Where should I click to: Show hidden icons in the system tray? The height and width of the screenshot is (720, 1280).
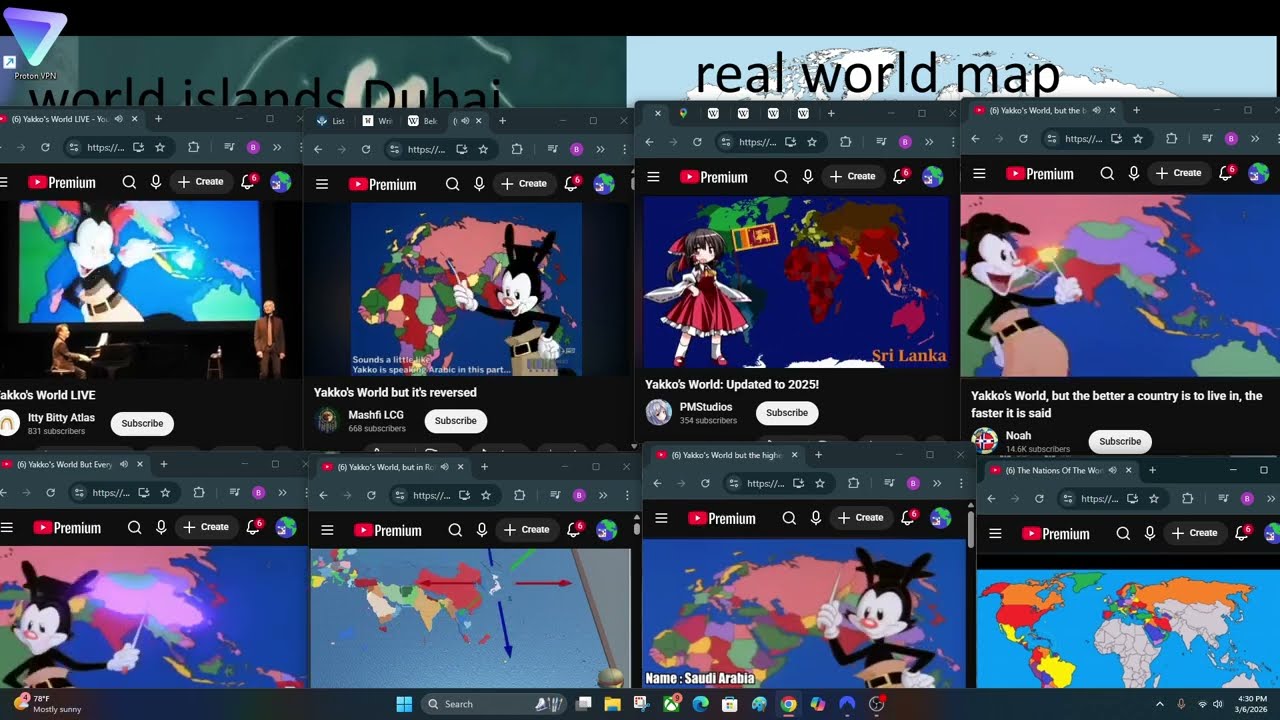(x=1159, y=704)
